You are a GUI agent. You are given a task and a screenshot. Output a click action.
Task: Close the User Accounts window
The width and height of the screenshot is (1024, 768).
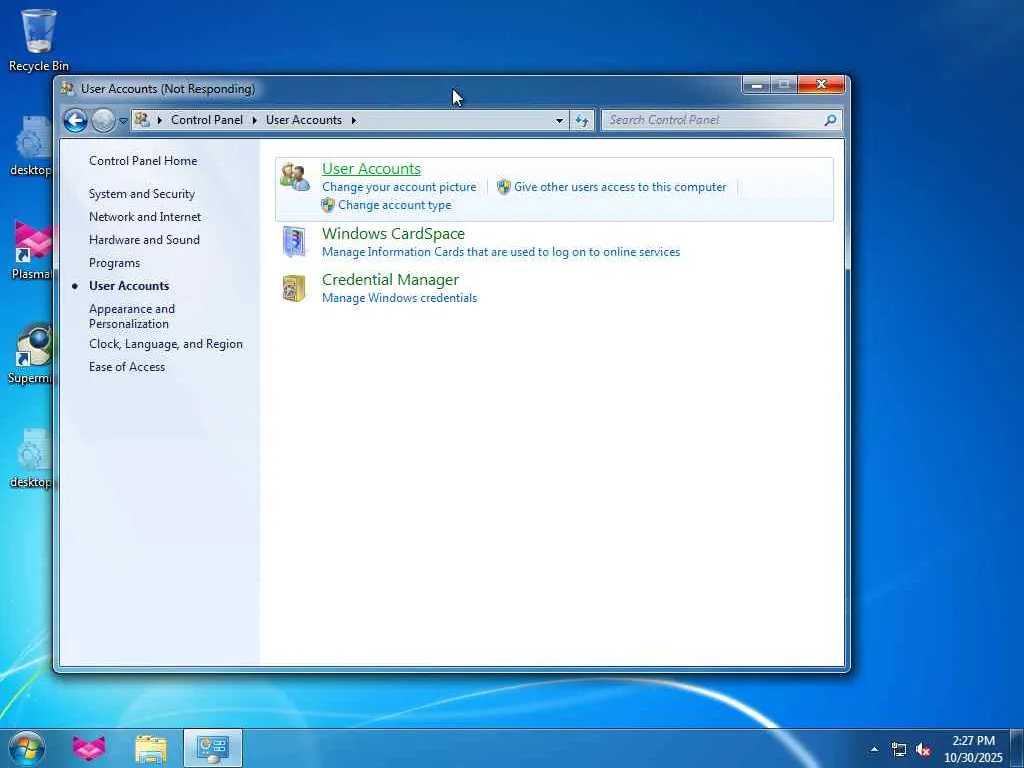point(822,85)
